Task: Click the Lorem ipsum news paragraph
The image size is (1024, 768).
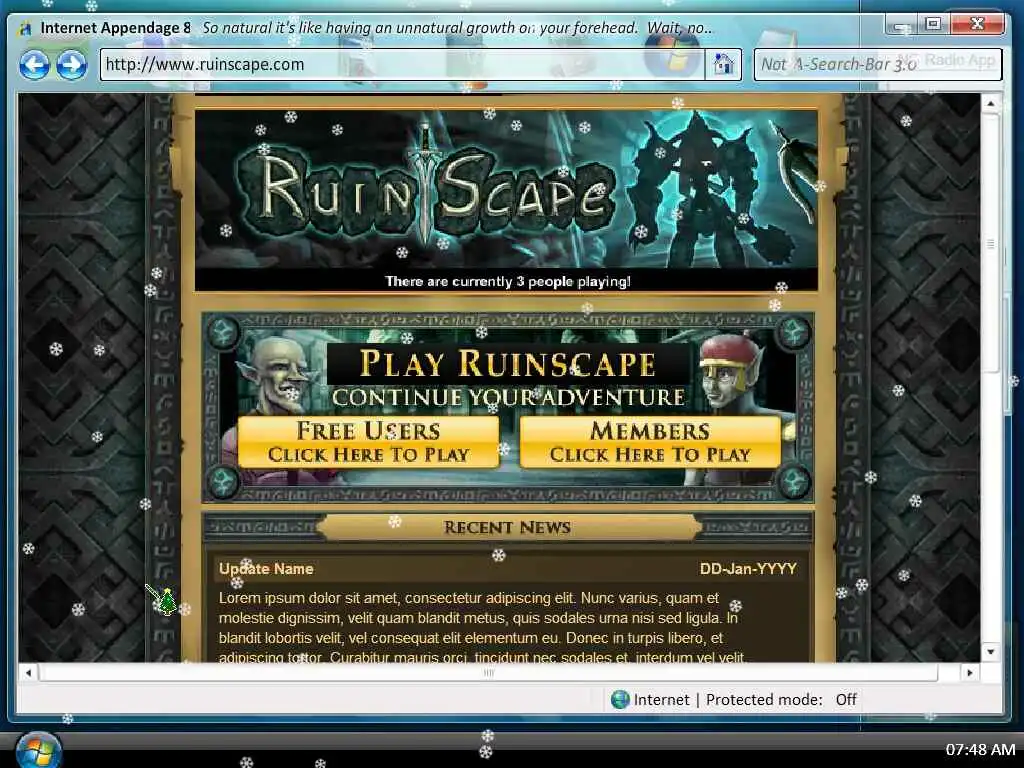Action: (481, 627)
